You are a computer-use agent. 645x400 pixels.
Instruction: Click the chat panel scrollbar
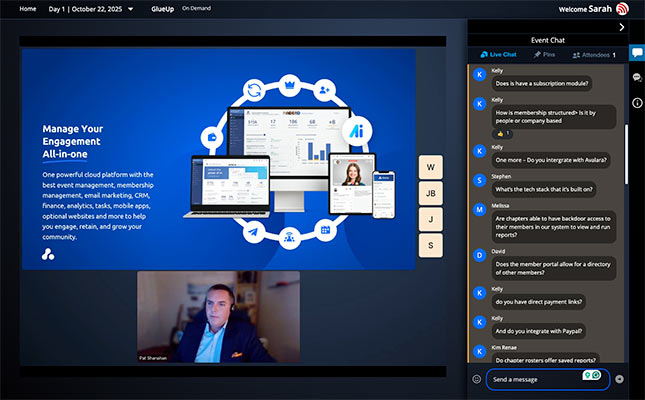(x=626, y=154)
